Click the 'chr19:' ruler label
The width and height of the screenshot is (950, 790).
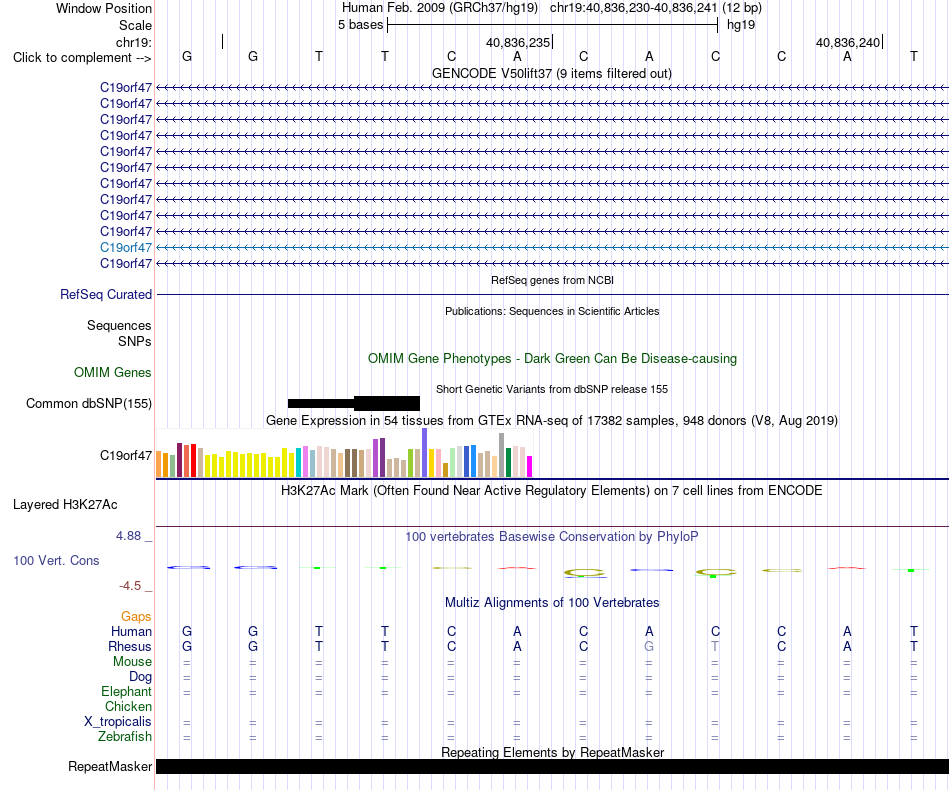(x=134, y=42)
